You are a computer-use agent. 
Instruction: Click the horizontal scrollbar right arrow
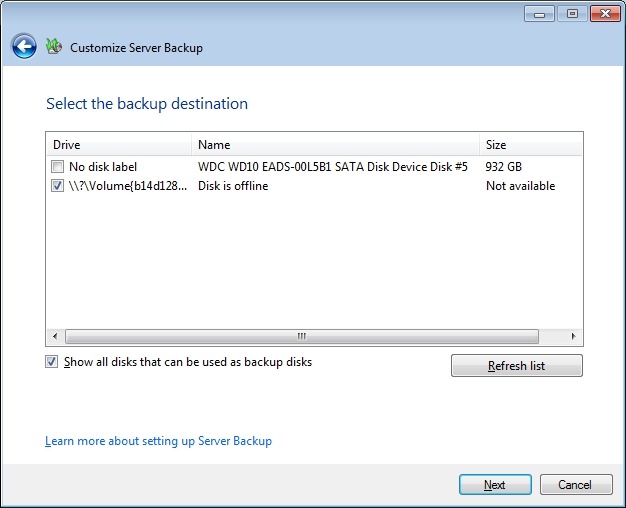pos(573,337)
